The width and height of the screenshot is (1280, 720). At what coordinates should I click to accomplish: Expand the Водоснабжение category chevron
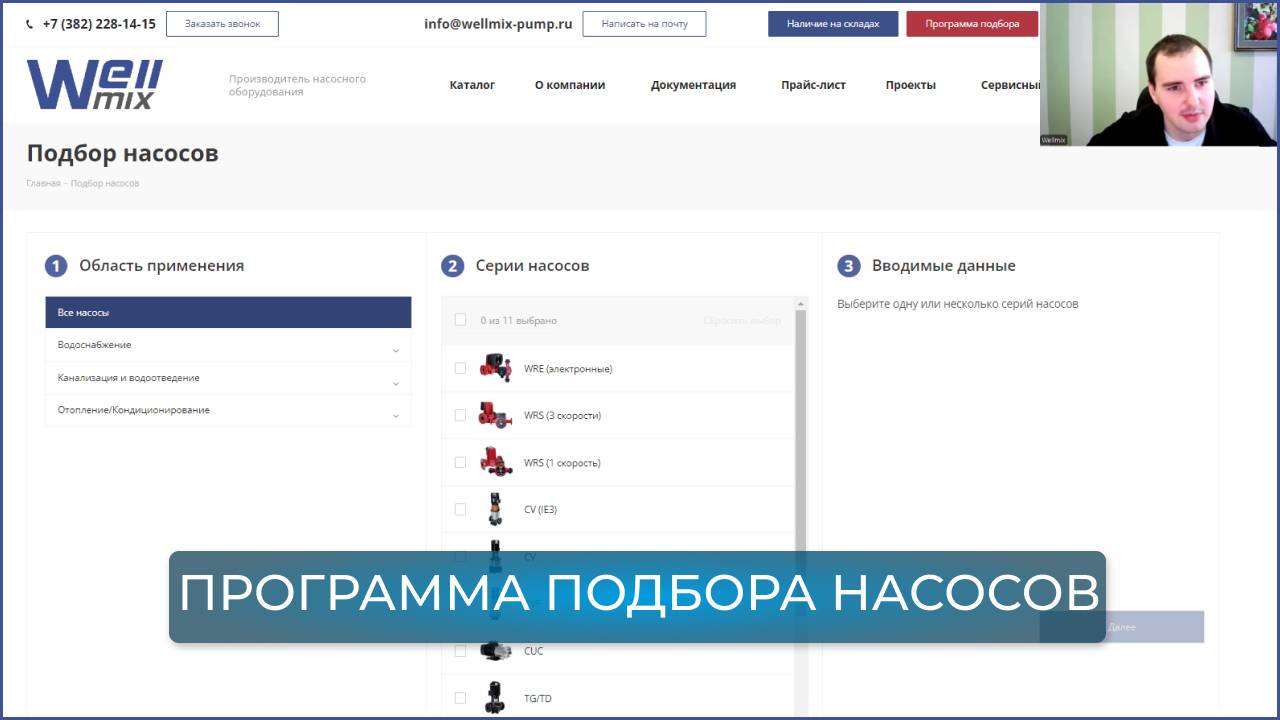[396, 351]
